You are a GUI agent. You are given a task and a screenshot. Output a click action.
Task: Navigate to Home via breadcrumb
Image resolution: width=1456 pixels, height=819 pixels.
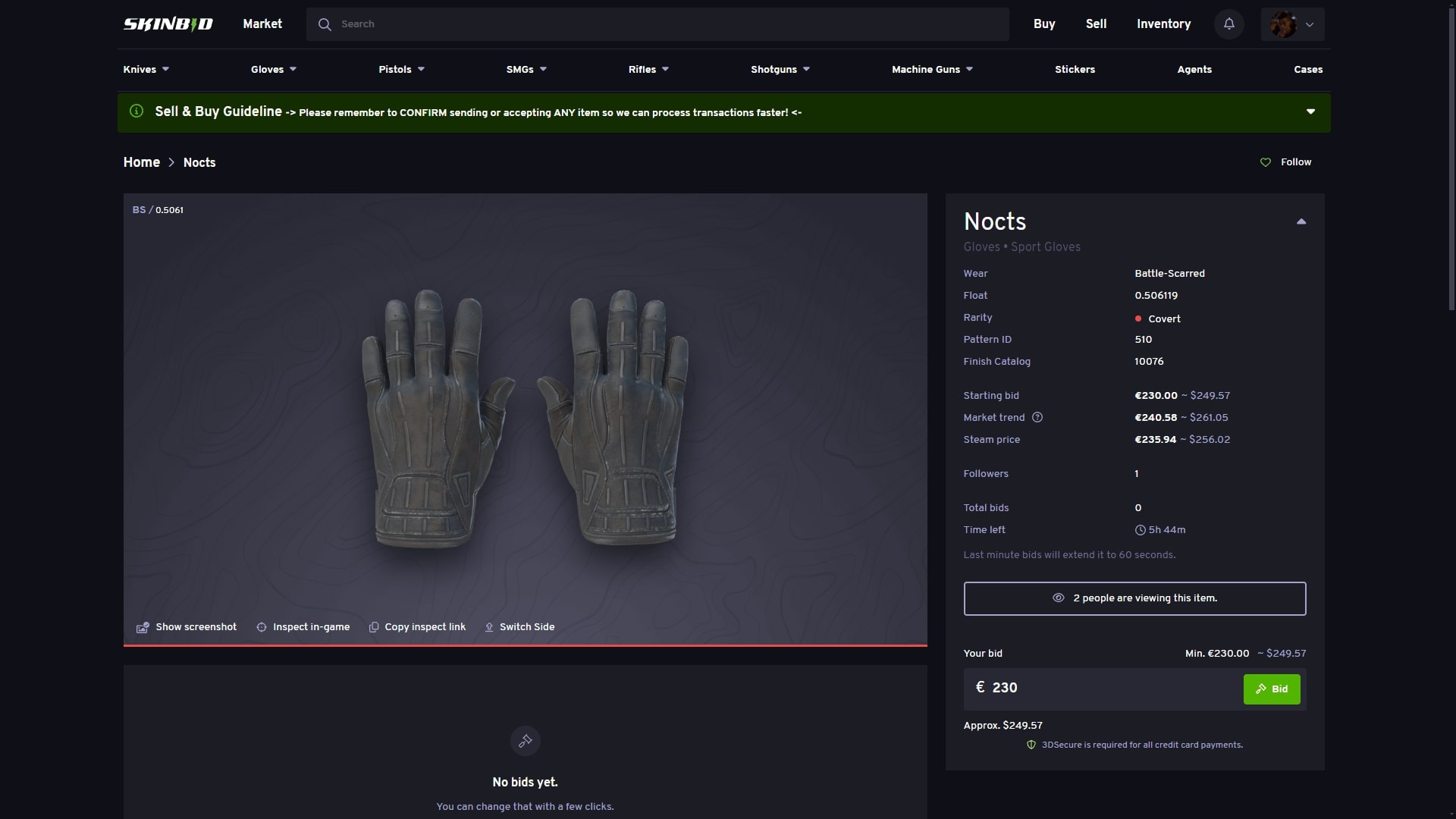click(x=141, y=162)
